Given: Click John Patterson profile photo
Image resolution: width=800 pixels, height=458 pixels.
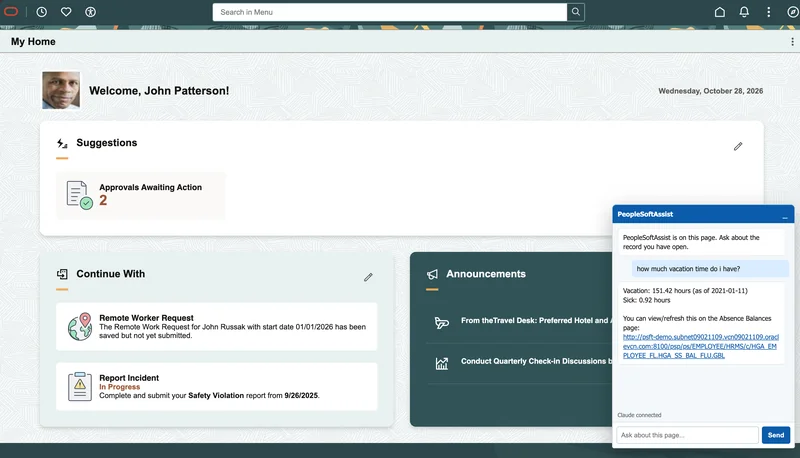Looking at the screenshot, I should click(61, 90).
